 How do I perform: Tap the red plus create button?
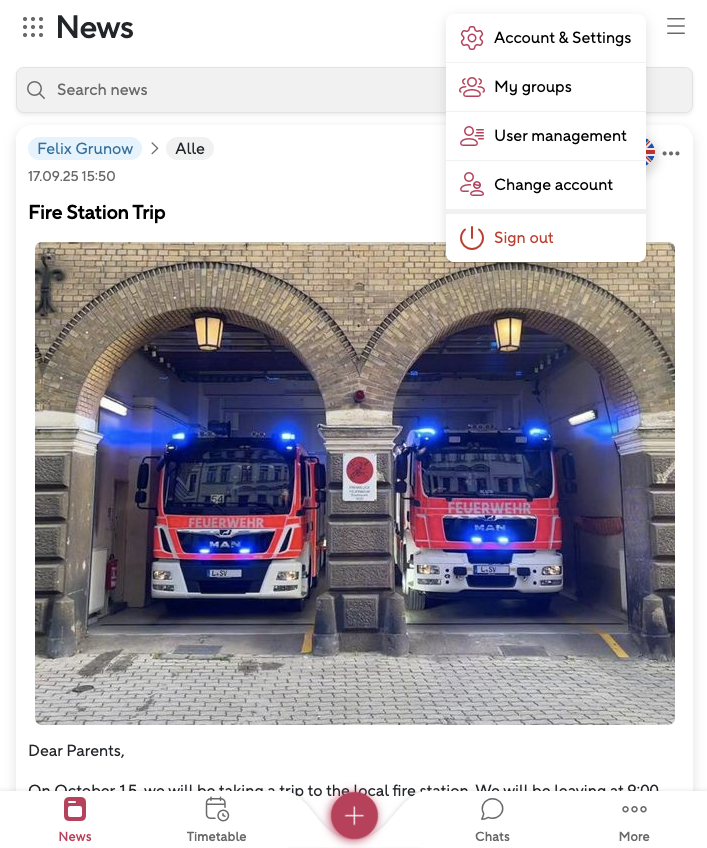click(x=354, y=816)
